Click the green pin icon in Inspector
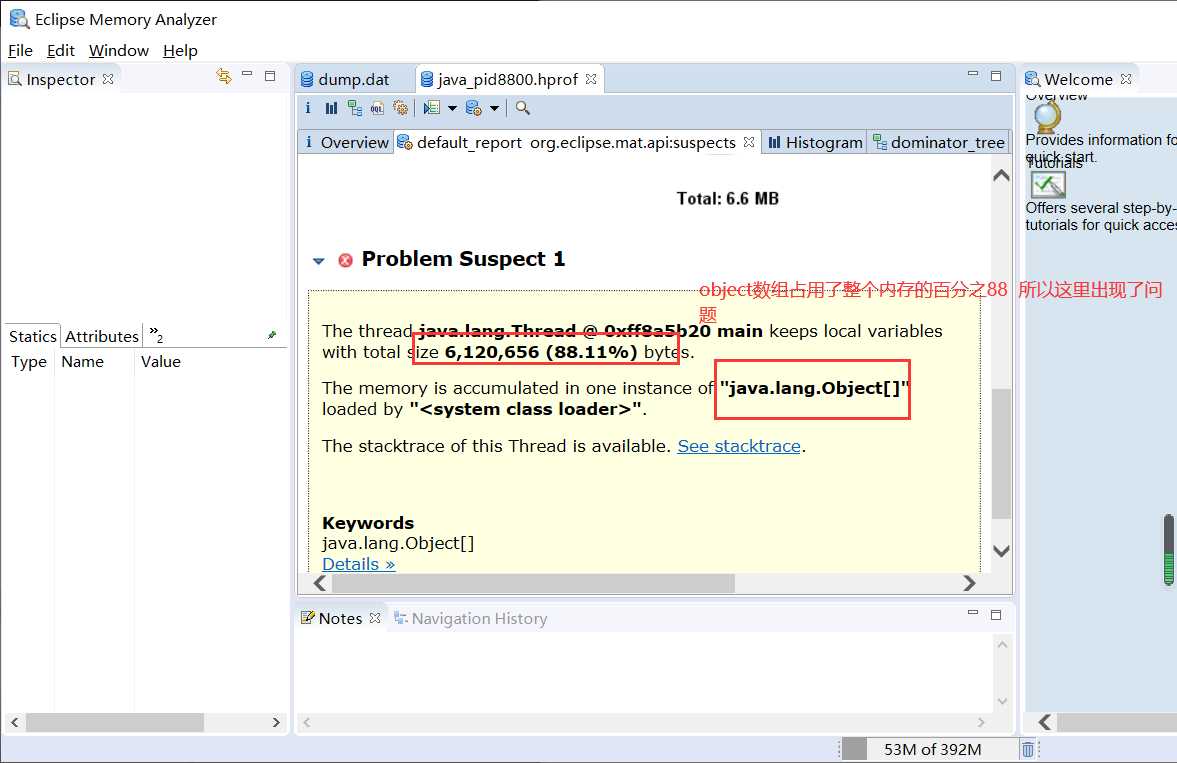This screenshot has height=763, width=1177. 272,335
